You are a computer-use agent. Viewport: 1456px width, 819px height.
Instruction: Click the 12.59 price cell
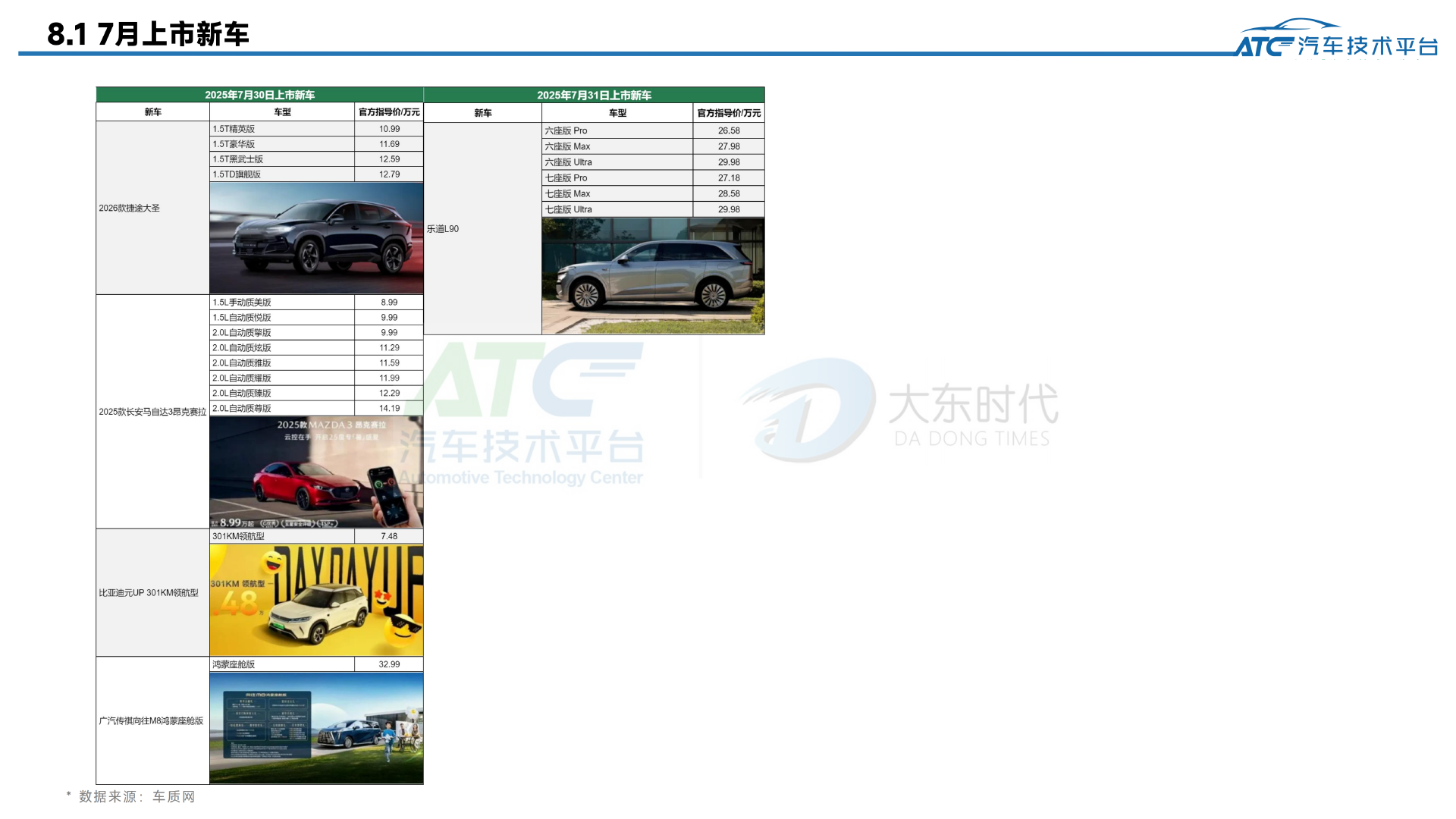point(389,159)
